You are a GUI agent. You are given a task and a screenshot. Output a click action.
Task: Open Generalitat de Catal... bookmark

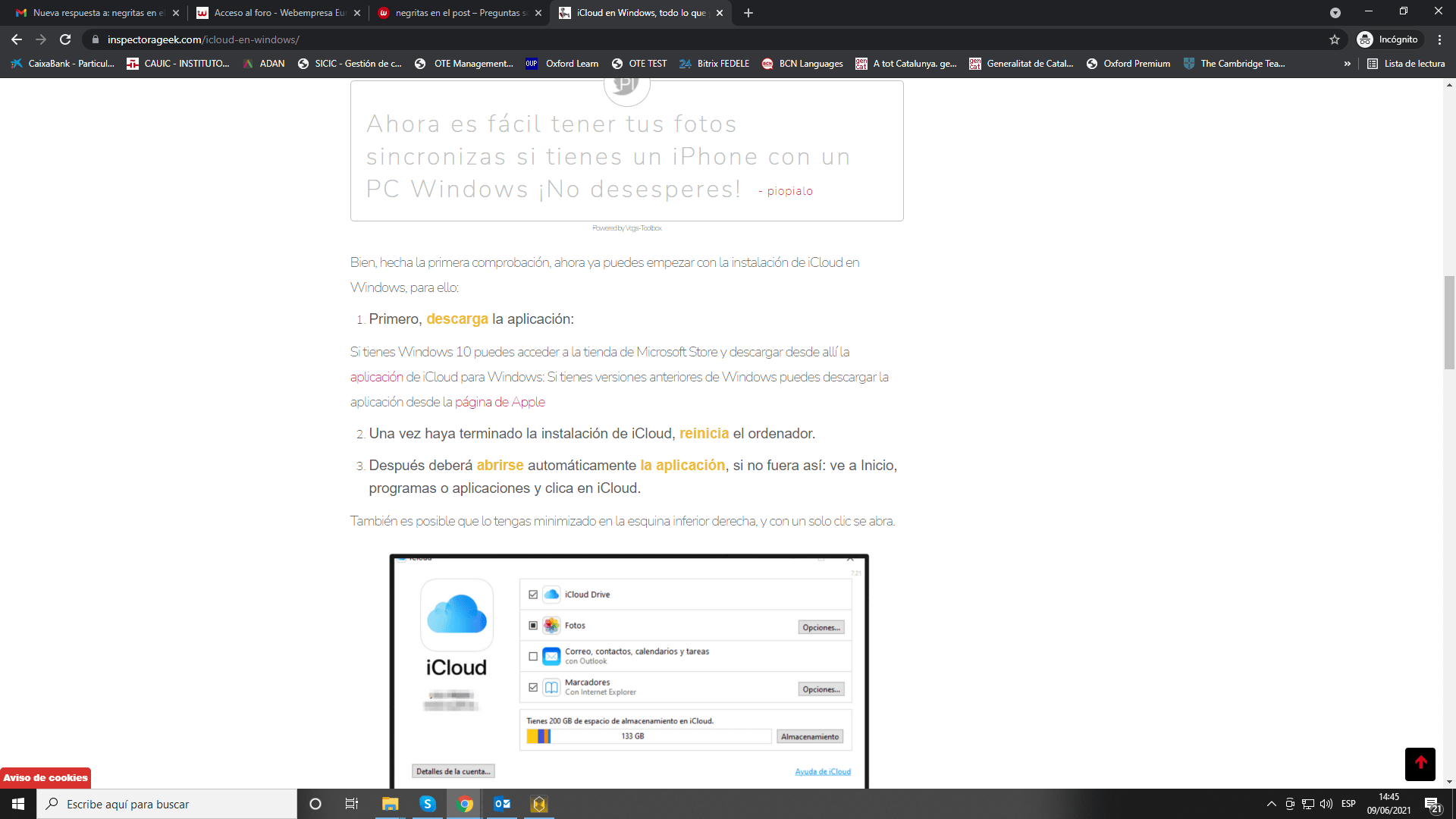click(1021, 64)
